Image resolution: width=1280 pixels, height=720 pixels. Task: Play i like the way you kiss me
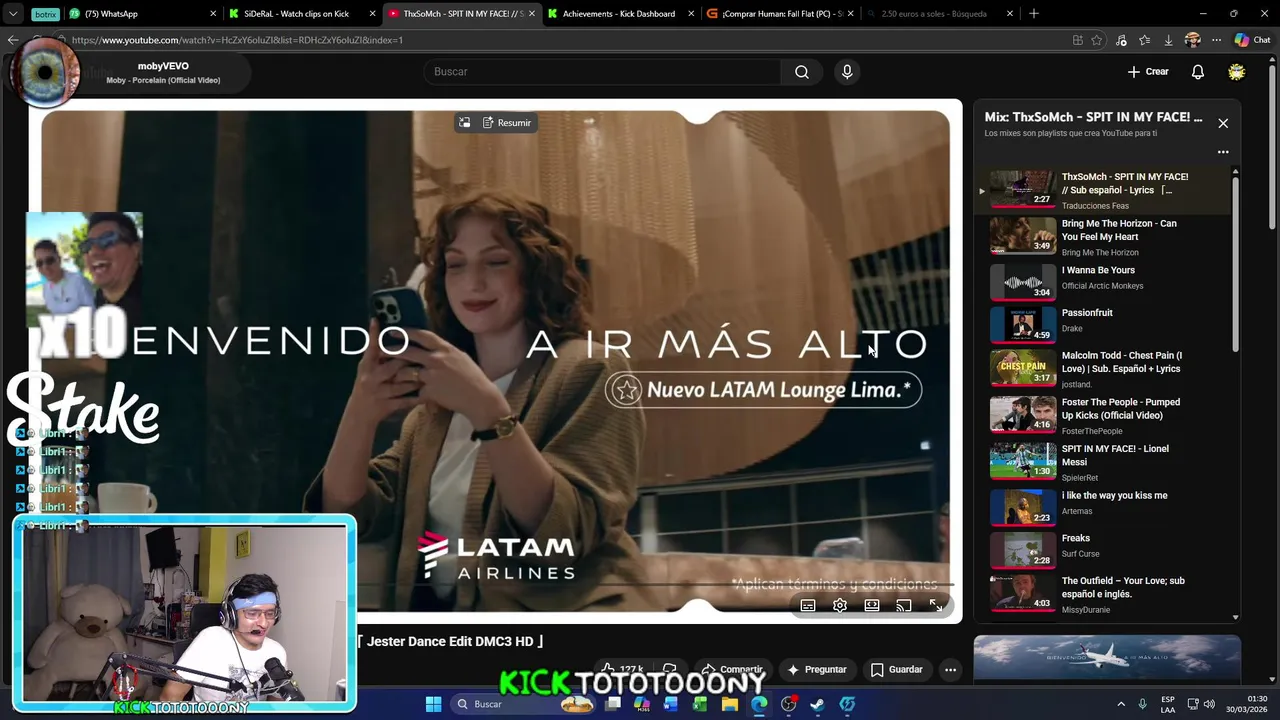click(x=1102, y=506)
